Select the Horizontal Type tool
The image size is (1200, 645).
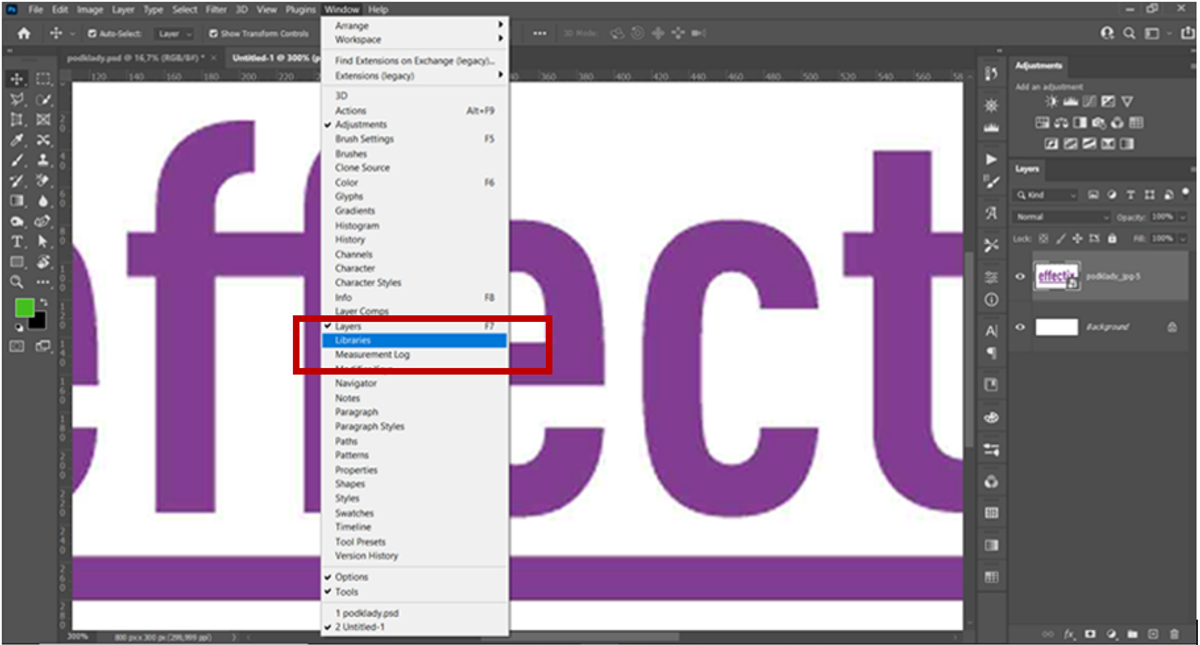(x=17, y=242)
